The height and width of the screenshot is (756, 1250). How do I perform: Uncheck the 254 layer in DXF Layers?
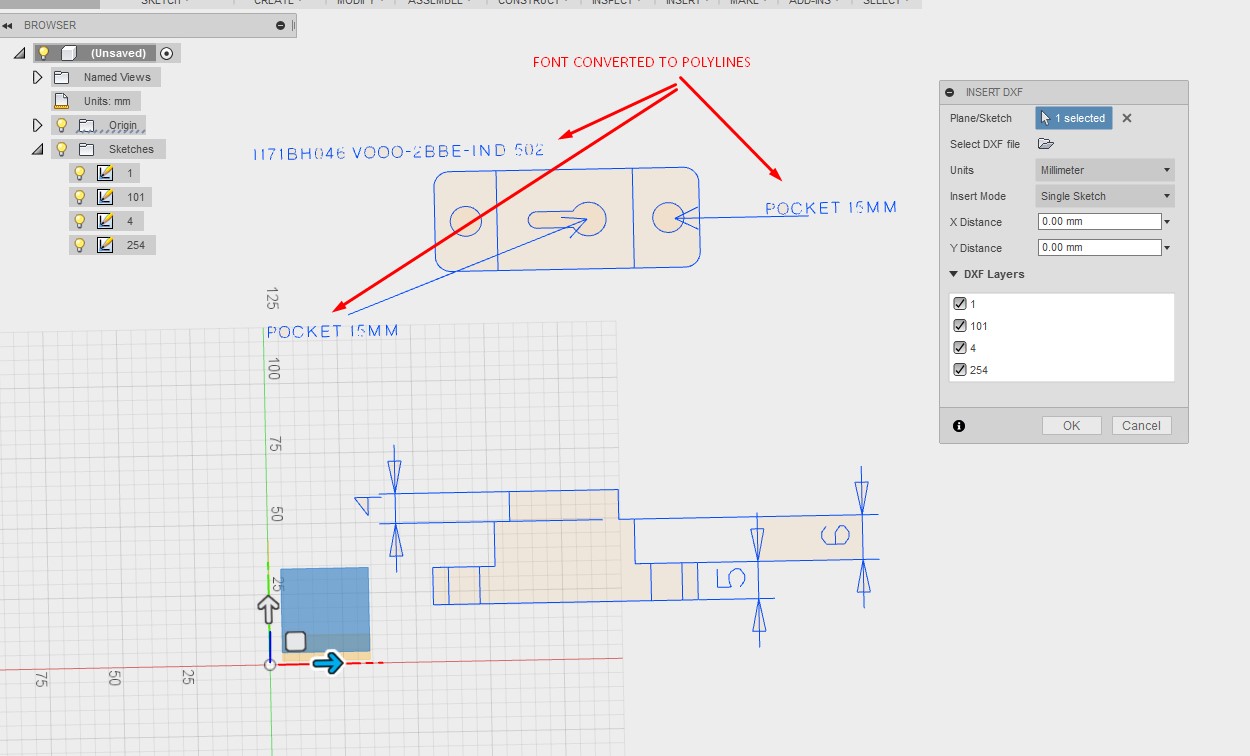959,369
